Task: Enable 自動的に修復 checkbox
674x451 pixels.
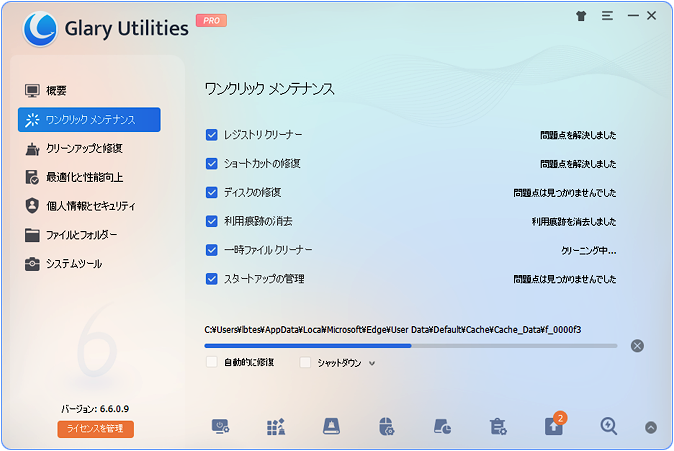Action: (211, 362)
